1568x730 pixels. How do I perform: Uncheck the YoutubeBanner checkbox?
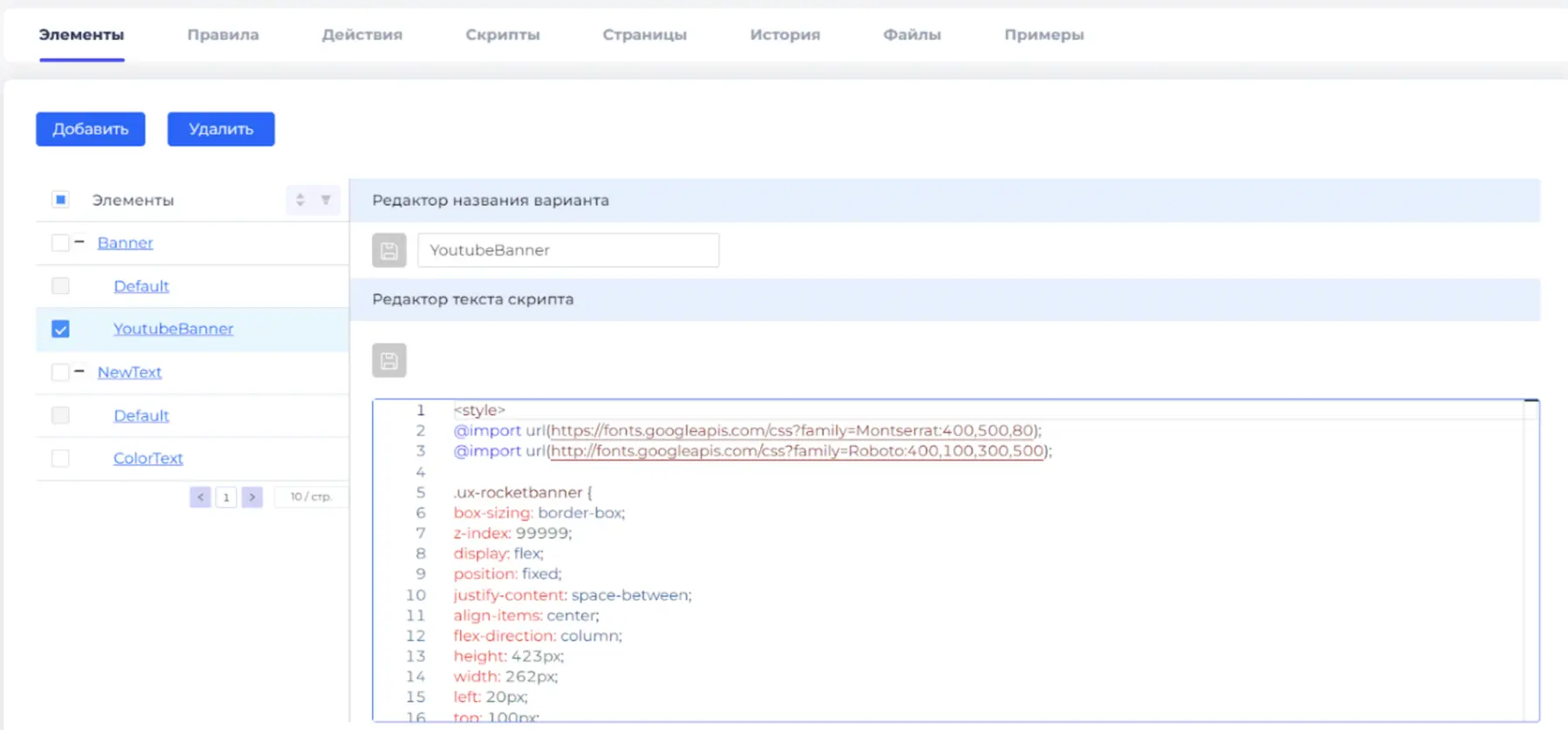[x=60, y=329]
